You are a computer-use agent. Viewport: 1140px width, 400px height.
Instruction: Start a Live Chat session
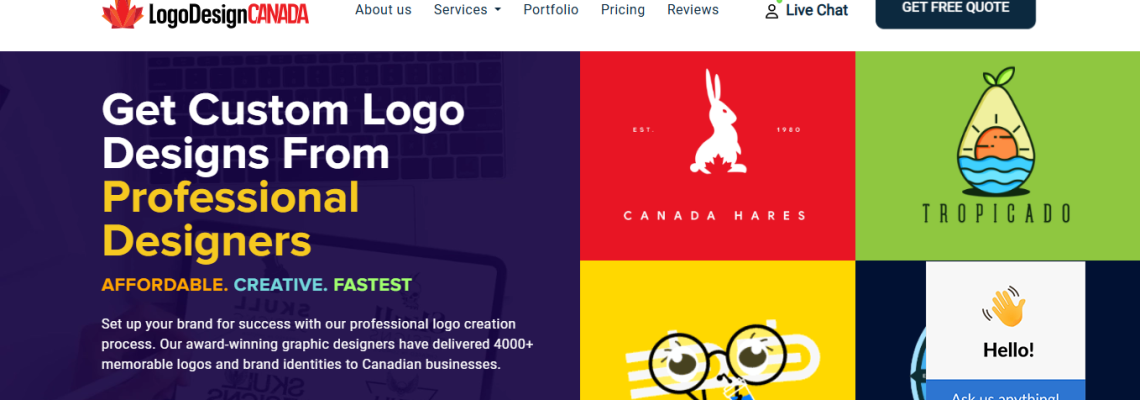(x=816, y=11)
